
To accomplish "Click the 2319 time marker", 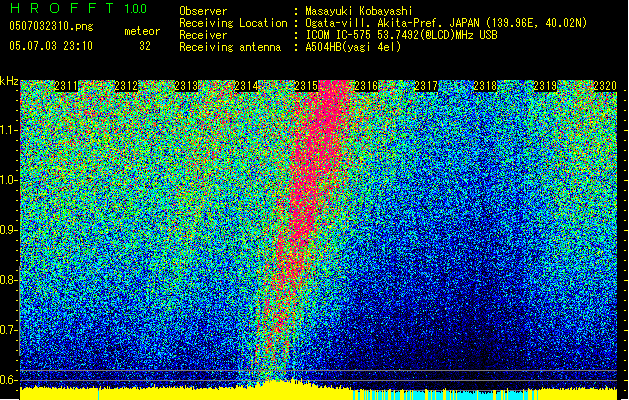I will pyautogui.click(x=546, y=86).
